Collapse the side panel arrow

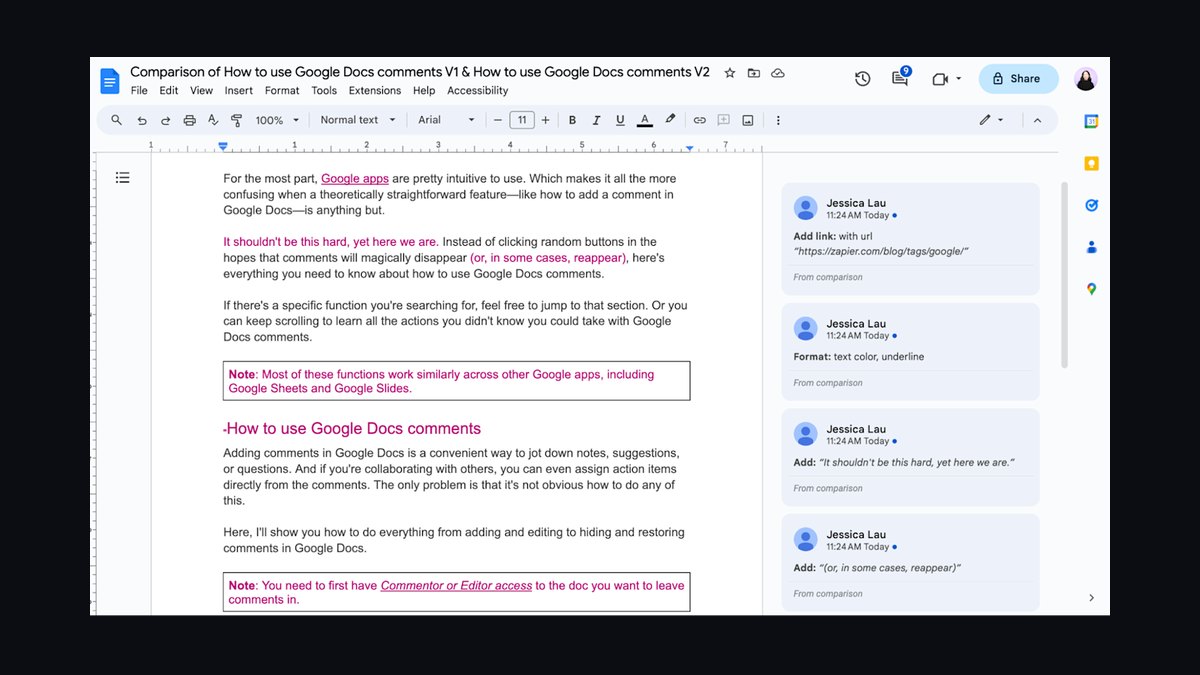click(1091, 597)
